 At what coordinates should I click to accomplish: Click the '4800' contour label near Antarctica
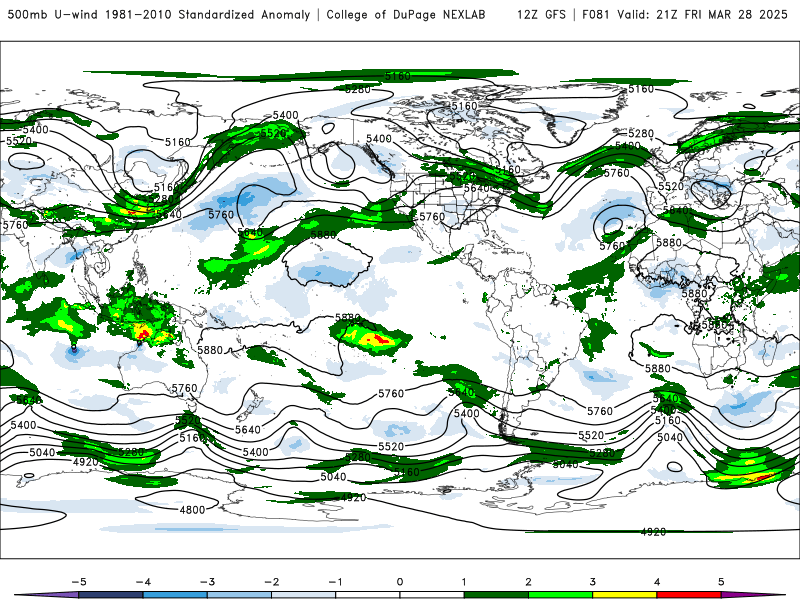click(192, 510)
